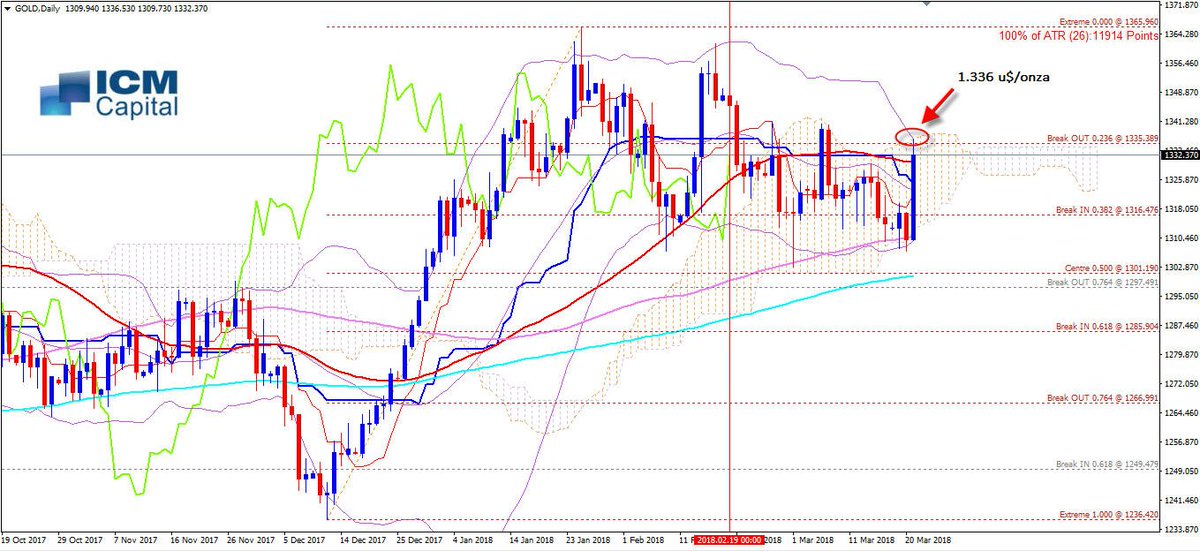Click price scale value 1302.870

click(1181, 267)
